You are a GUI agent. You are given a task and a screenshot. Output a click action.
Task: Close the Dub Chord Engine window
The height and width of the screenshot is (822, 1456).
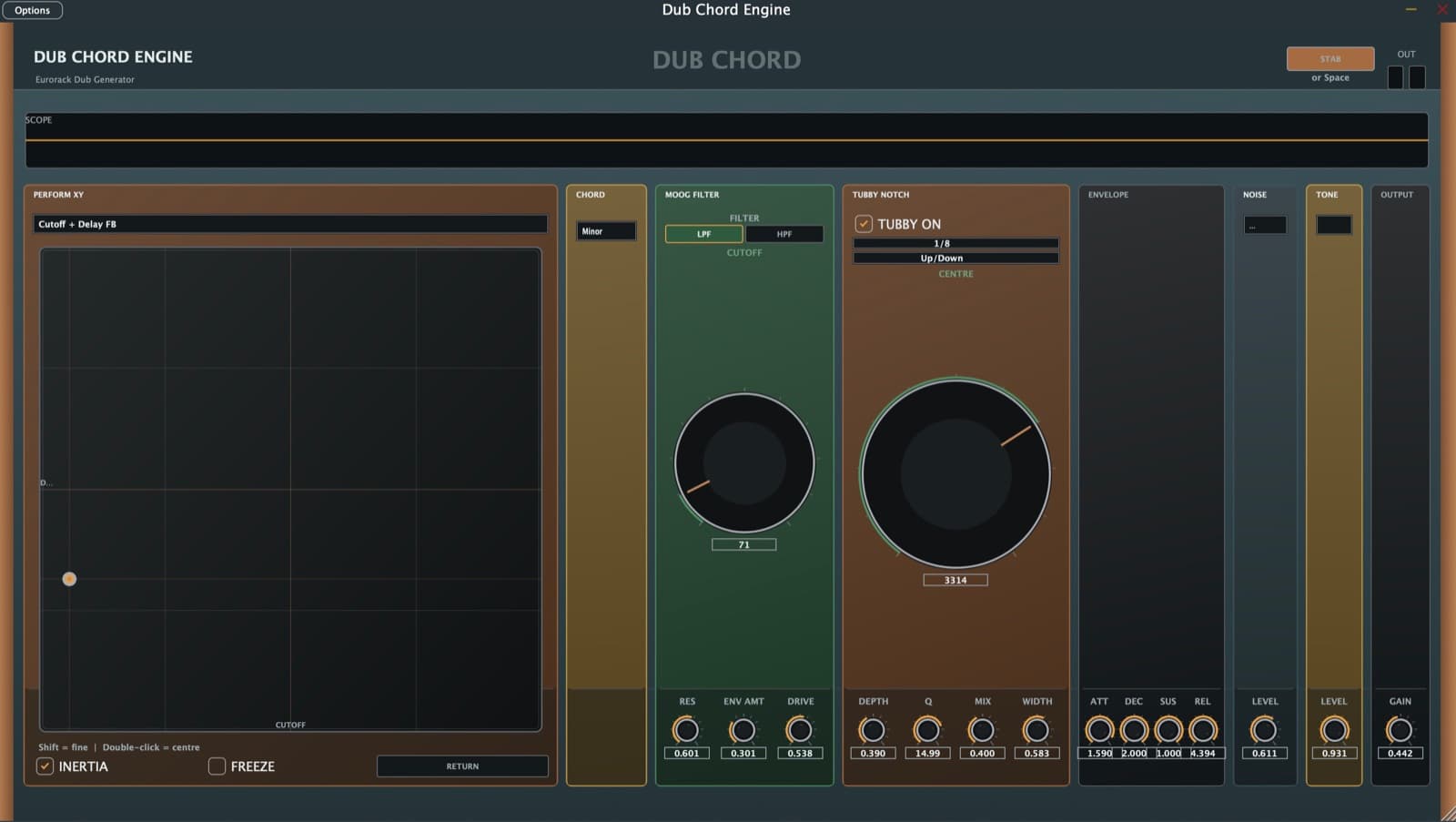(1442, 9)
